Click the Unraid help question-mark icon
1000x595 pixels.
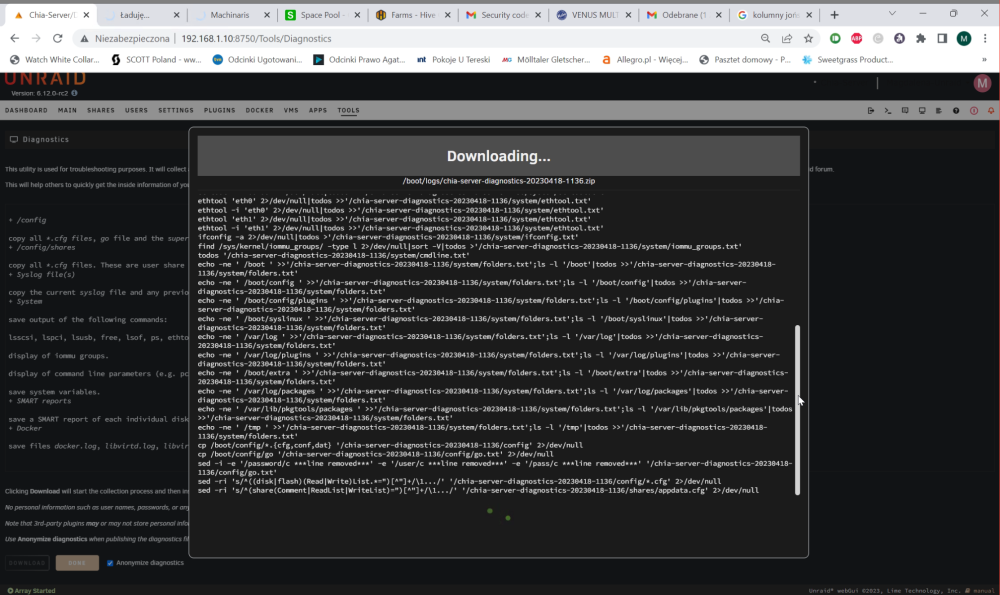tap(956, 110)
